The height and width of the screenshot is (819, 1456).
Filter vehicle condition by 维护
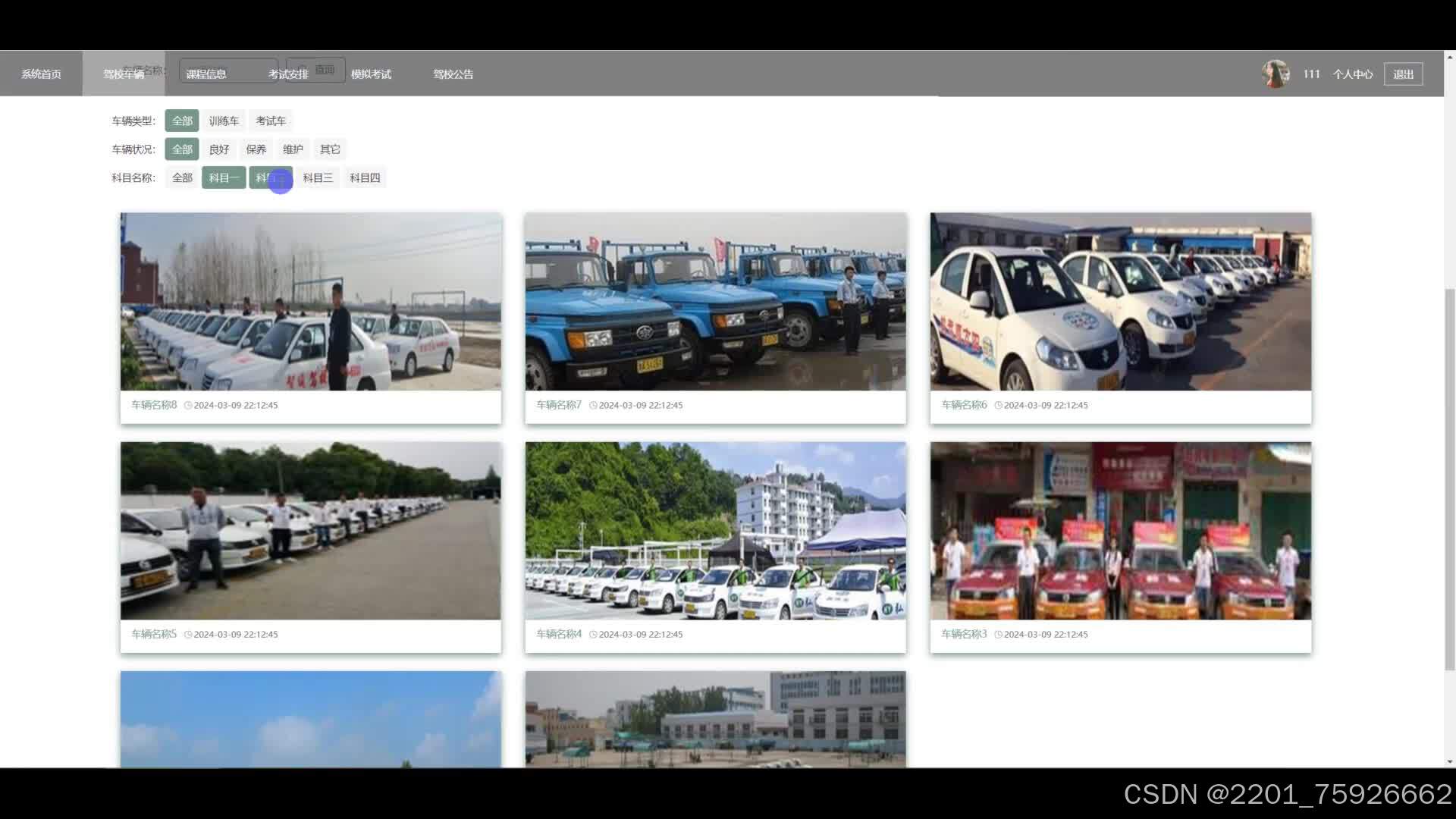[293, 149]
